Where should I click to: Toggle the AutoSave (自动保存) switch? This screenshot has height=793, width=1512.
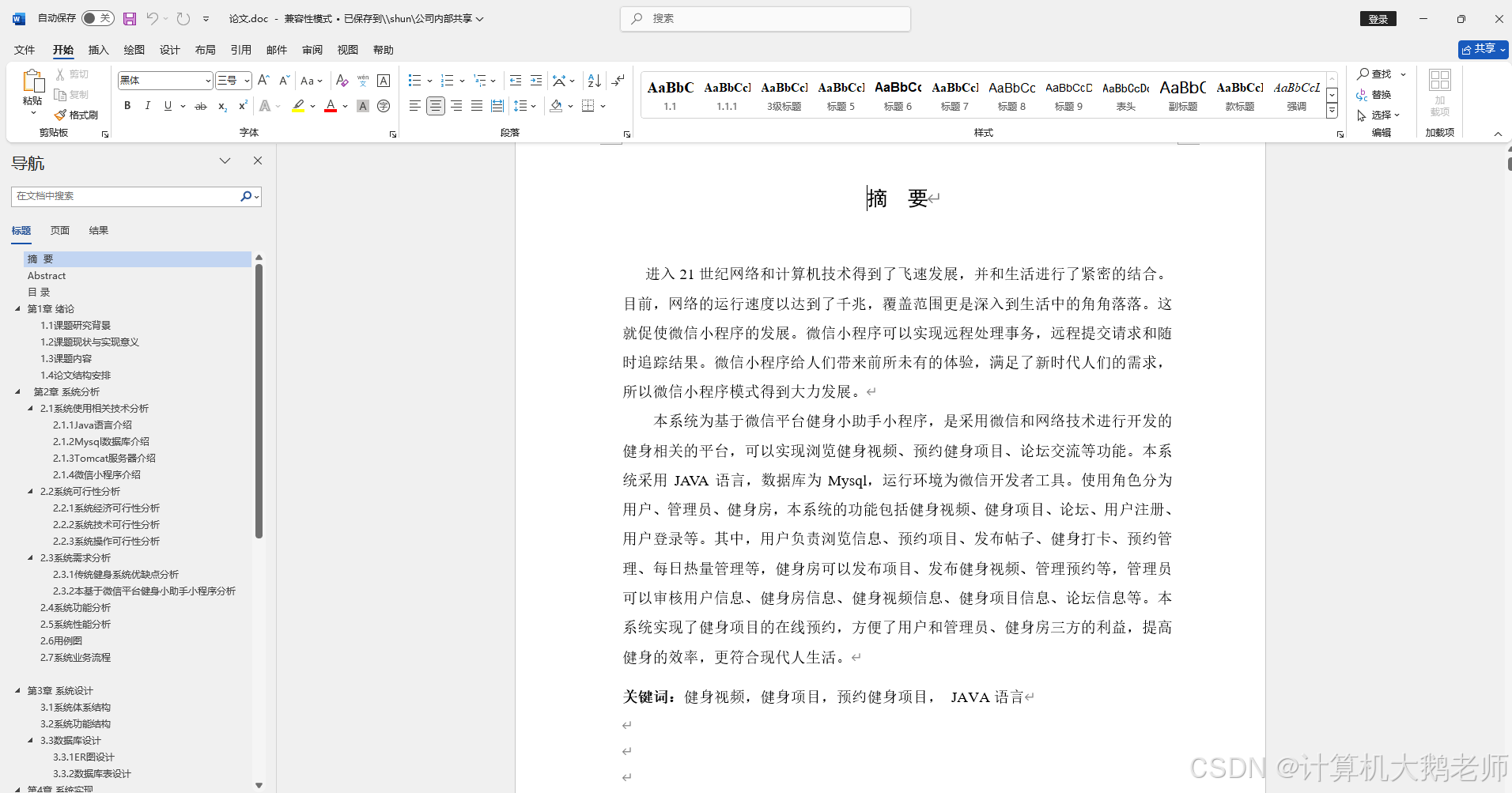[x=97, y=18]
